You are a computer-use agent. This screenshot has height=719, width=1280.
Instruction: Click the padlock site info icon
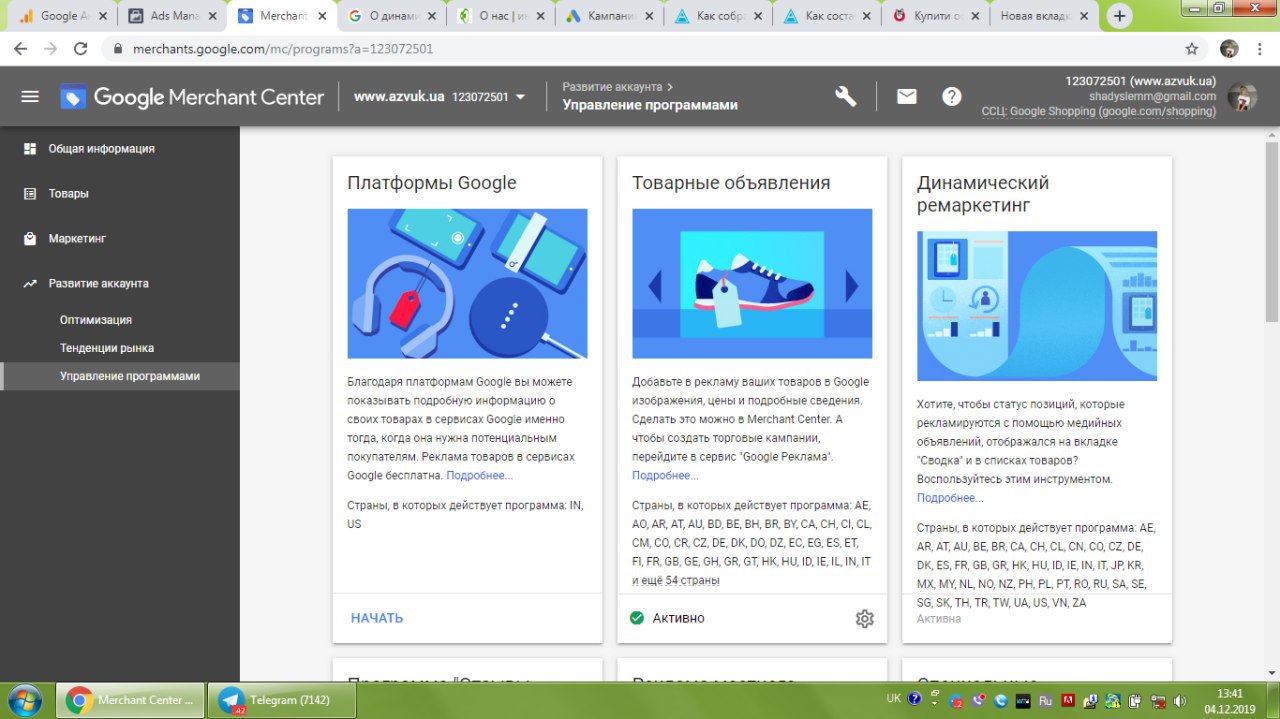[x=118, y=48]
